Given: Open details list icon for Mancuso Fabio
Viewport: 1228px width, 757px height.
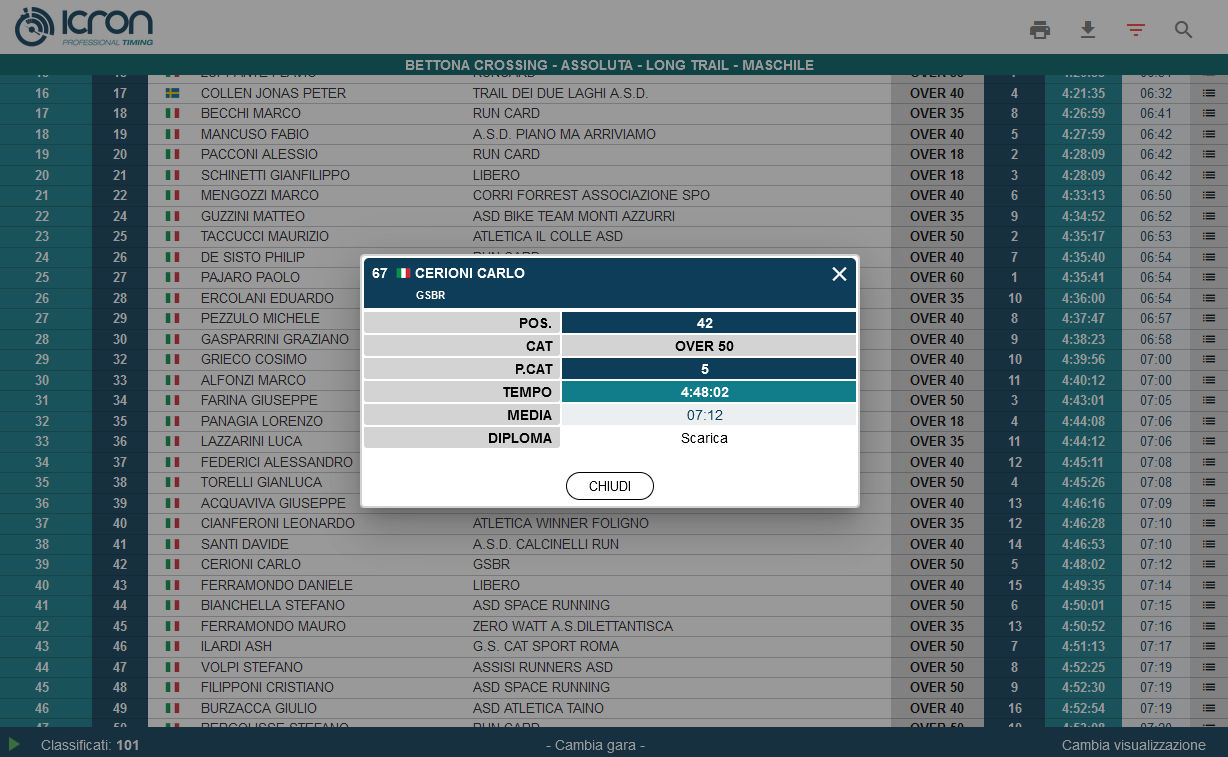Looking at the screenshot, I should click(1208, 134).
